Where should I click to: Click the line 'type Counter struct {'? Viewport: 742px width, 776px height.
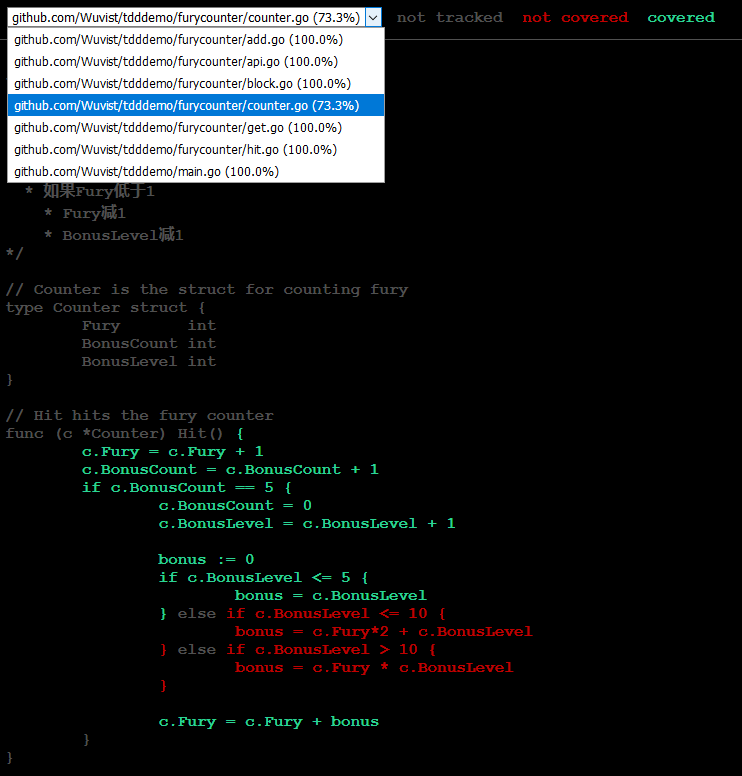pyautogui.click(x=105, y=308)
